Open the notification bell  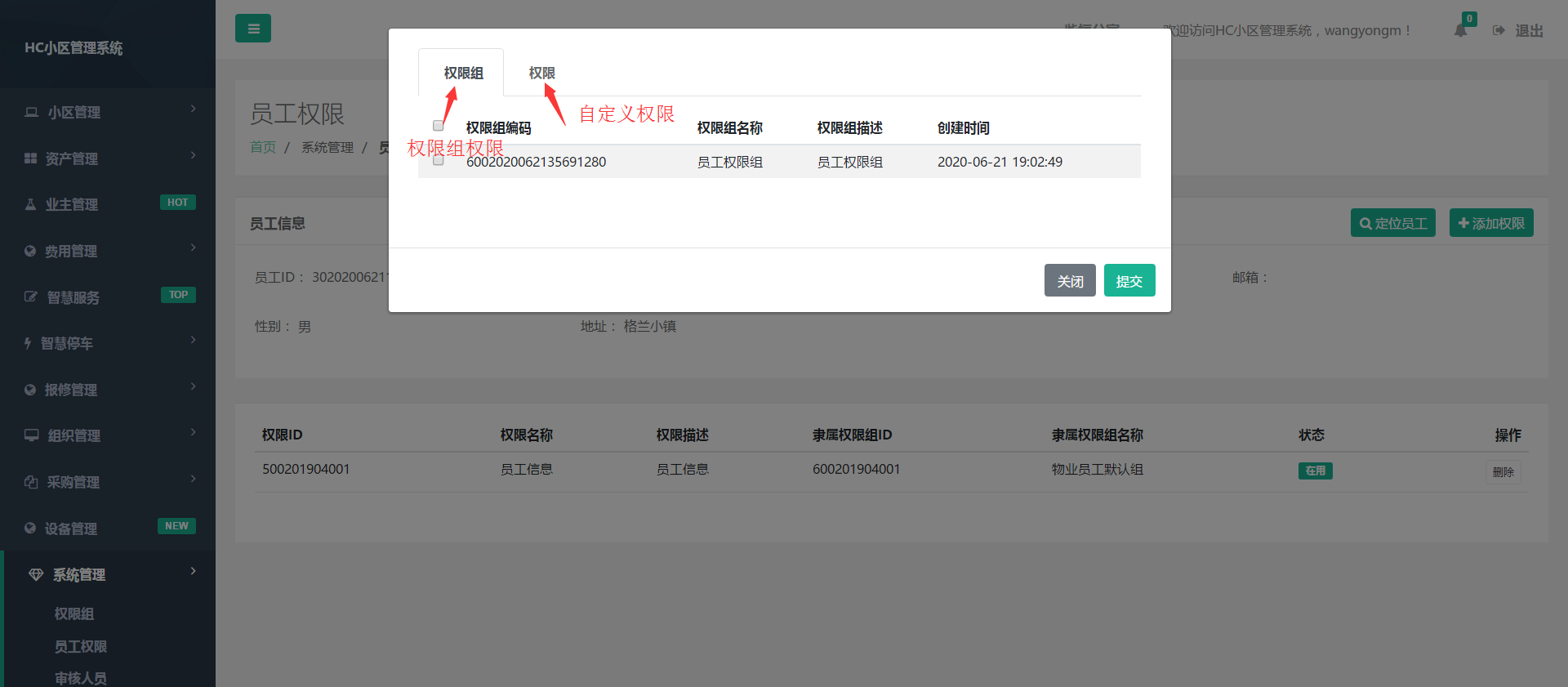coord(1460,31)
